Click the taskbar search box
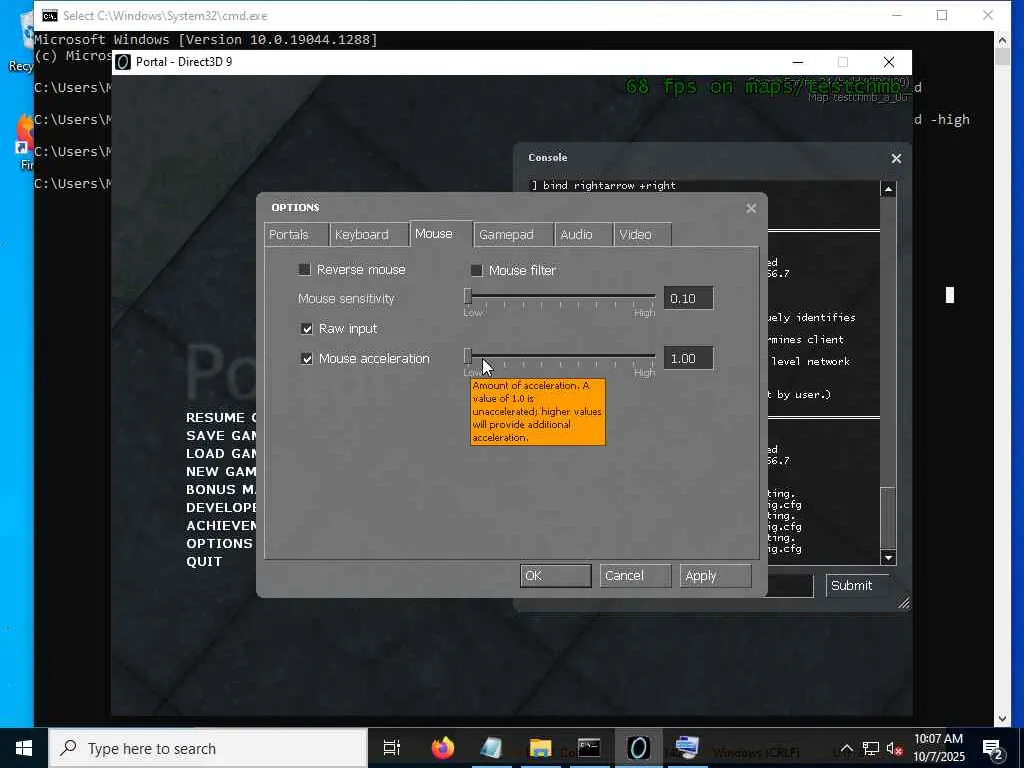 coord(208,748)
